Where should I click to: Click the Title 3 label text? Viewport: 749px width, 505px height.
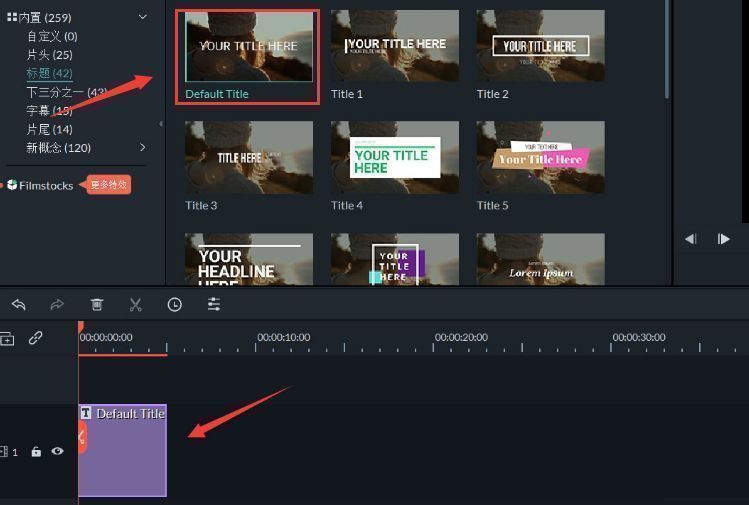201,205
